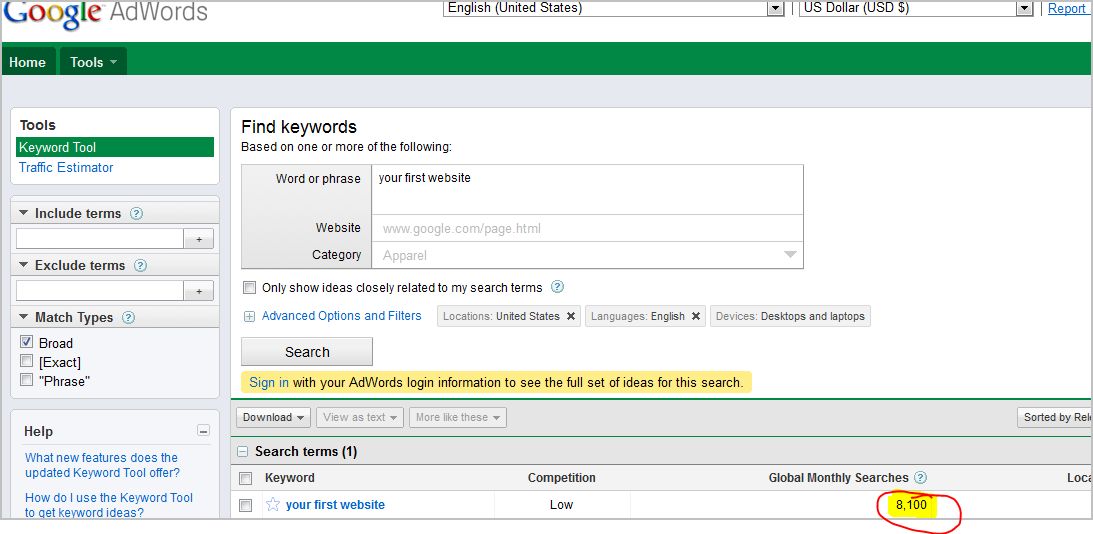Collapse the Help panel with minus icon
1093x534 pixels.
pos(204,431)
